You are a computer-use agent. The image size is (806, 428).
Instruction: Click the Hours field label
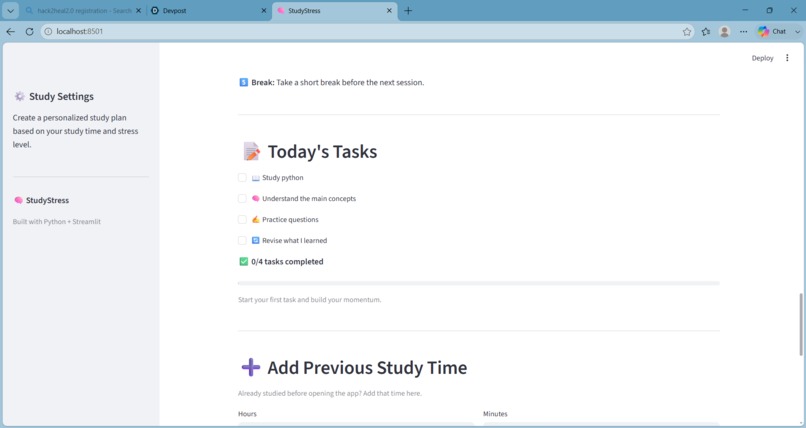[247, 414]
